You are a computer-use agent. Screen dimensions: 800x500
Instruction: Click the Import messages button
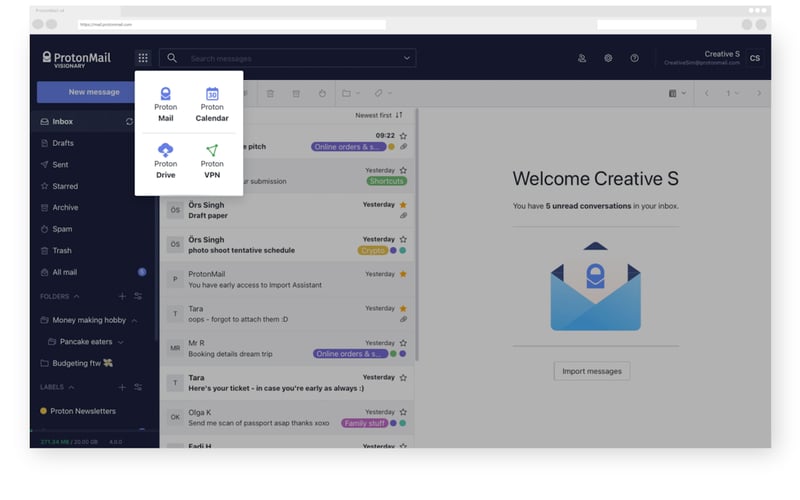(592, 371)
